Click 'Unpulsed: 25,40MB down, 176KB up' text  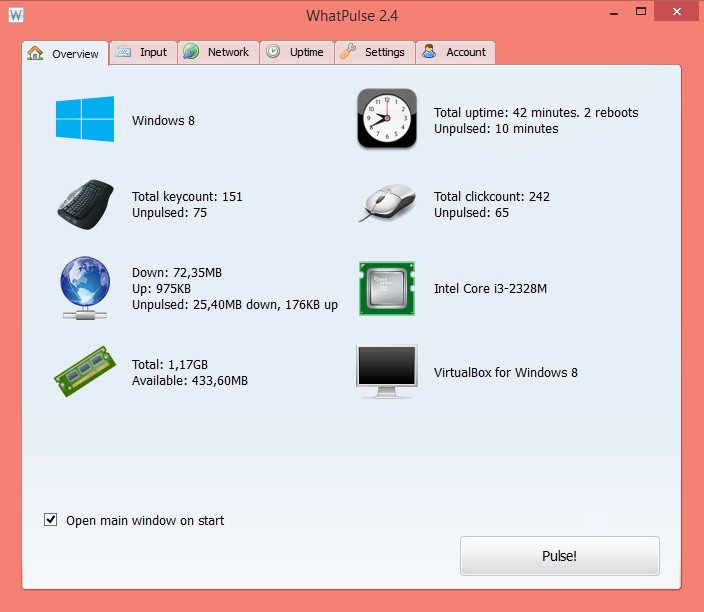point(235,304)
